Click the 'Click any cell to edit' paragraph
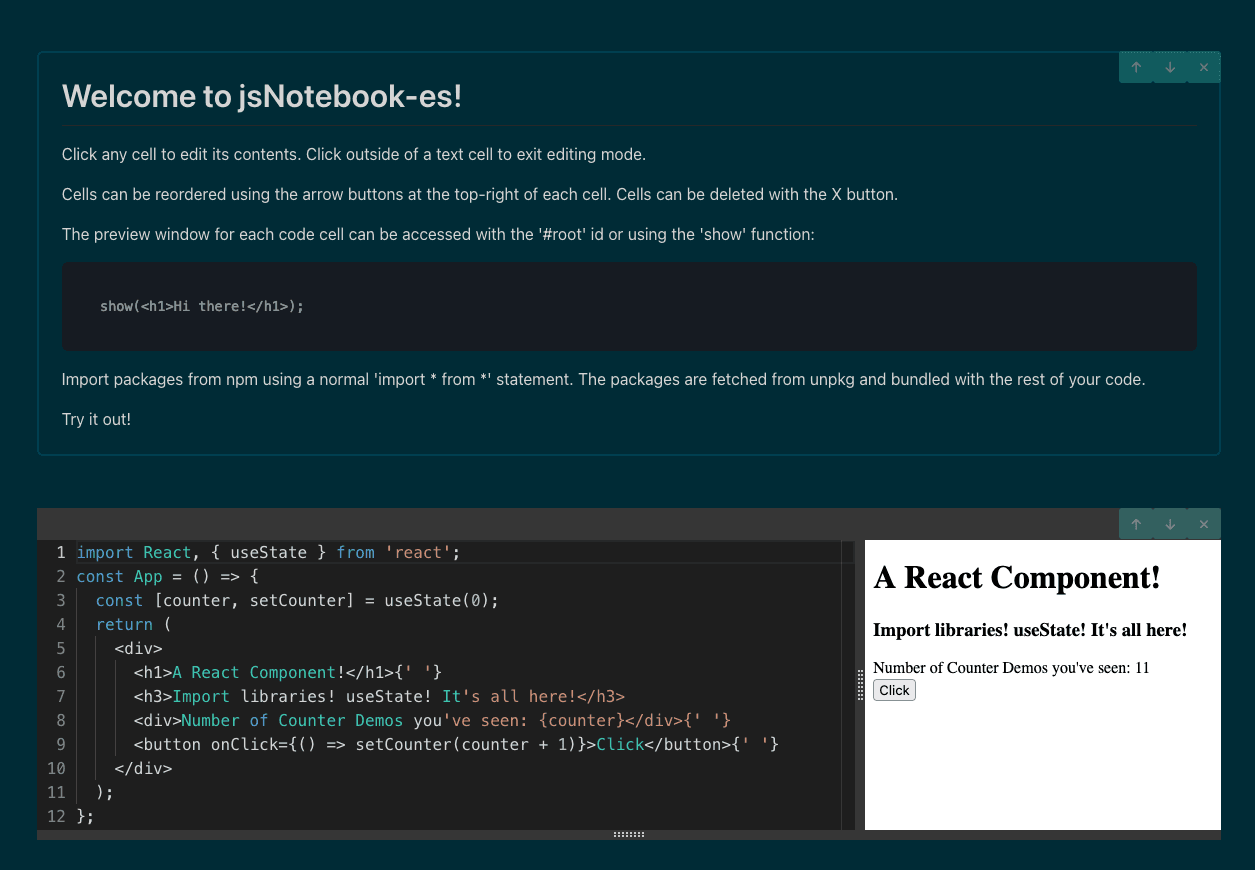This screenshot has height=870, width=1255. point(354,155)
